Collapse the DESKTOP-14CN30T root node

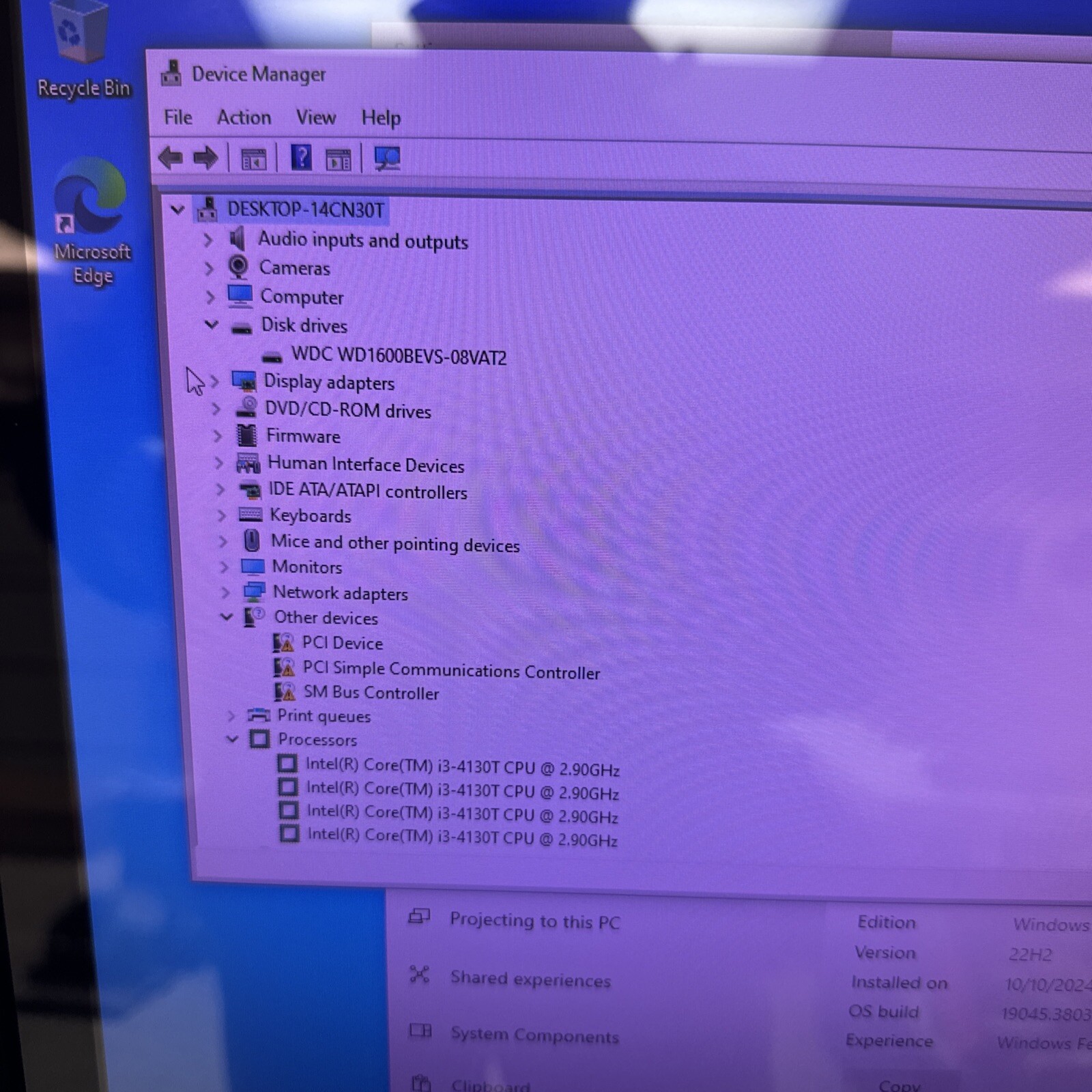(177, 210)
